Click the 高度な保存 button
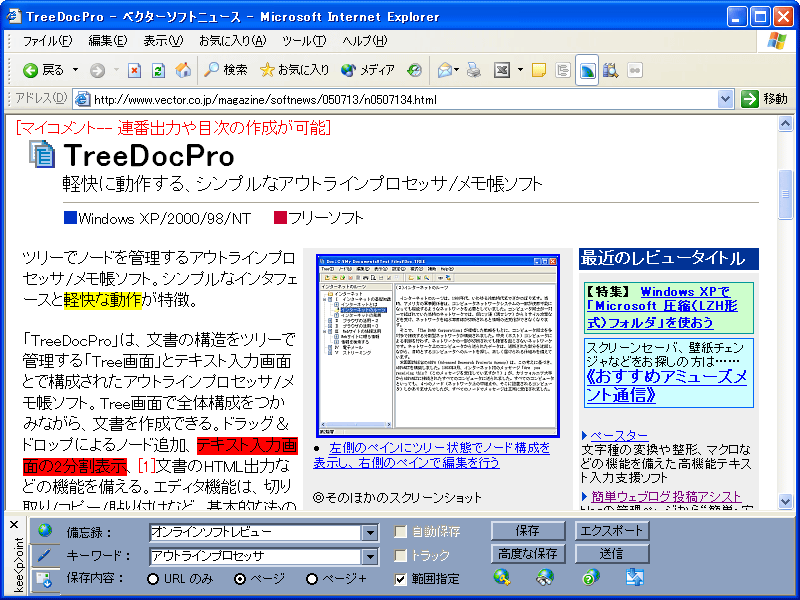The image size is (800, 600). click(528, 554)
